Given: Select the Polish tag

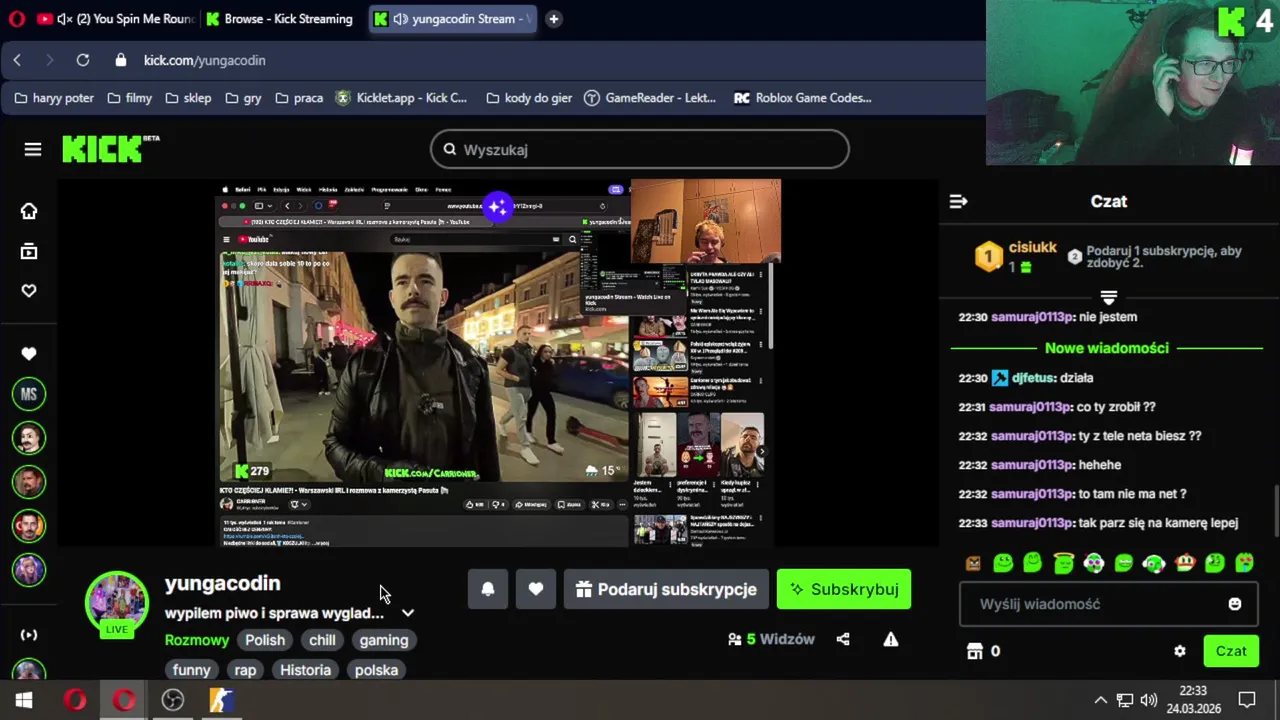Looking at the screenshot, I should 265,640.
